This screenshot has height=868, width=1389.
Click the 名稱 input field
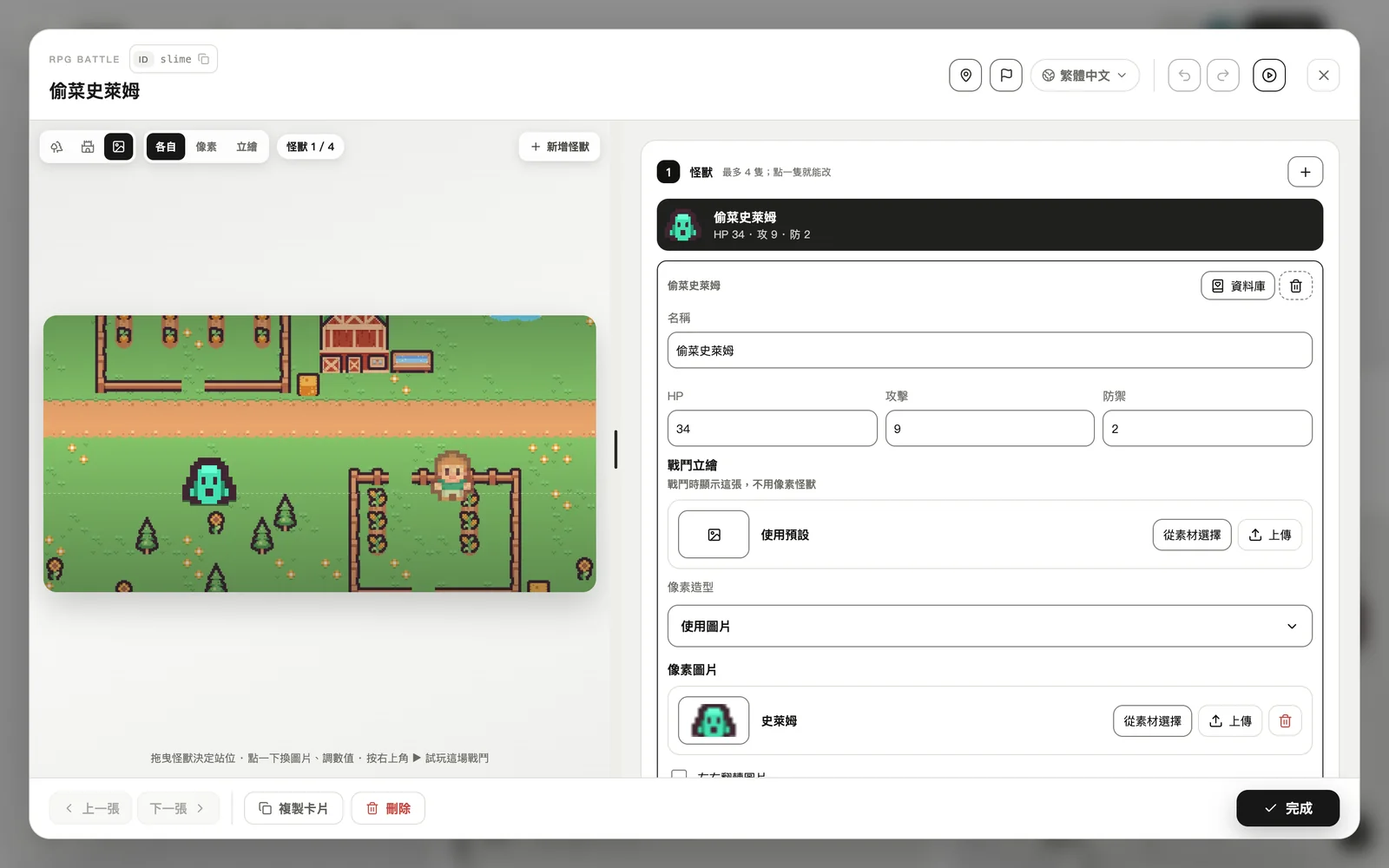[990, 351]
